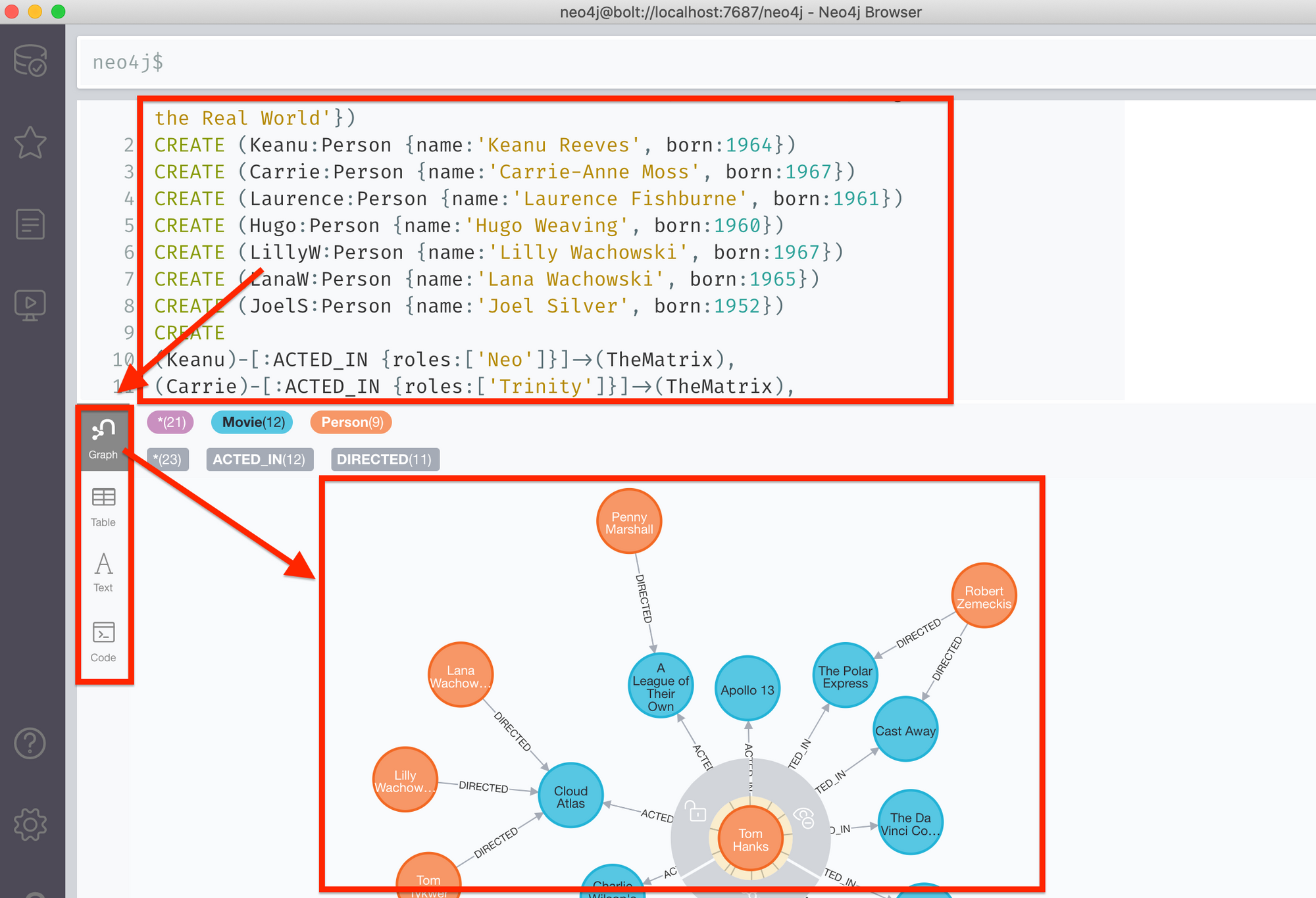Switch to the Text result view
The image size is (1316, 898).
pyautogui.click(x=103, y=572)
